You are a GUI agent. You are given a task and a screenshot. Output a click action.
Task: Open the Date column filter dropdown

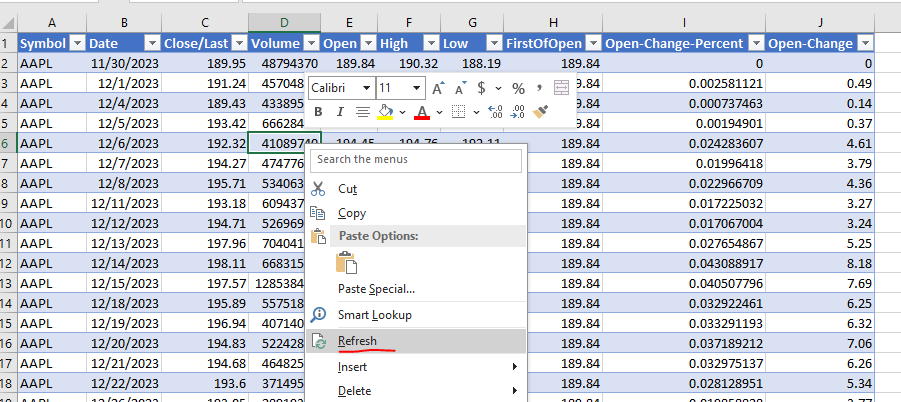pyautogui.click(x=152, y=43)
